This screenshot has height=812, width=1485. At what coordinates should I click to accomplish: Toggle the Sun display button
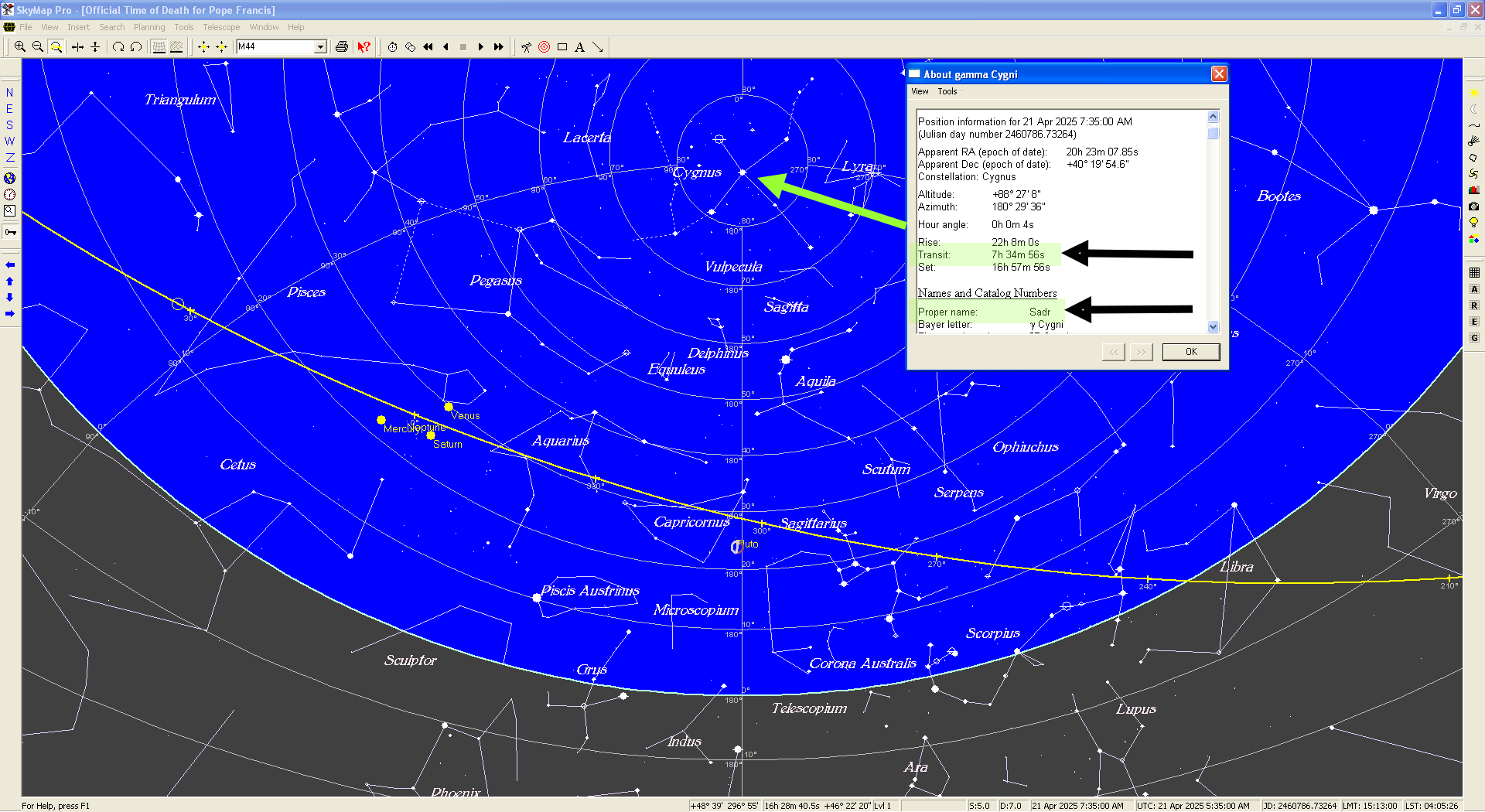pos(1474,93)
